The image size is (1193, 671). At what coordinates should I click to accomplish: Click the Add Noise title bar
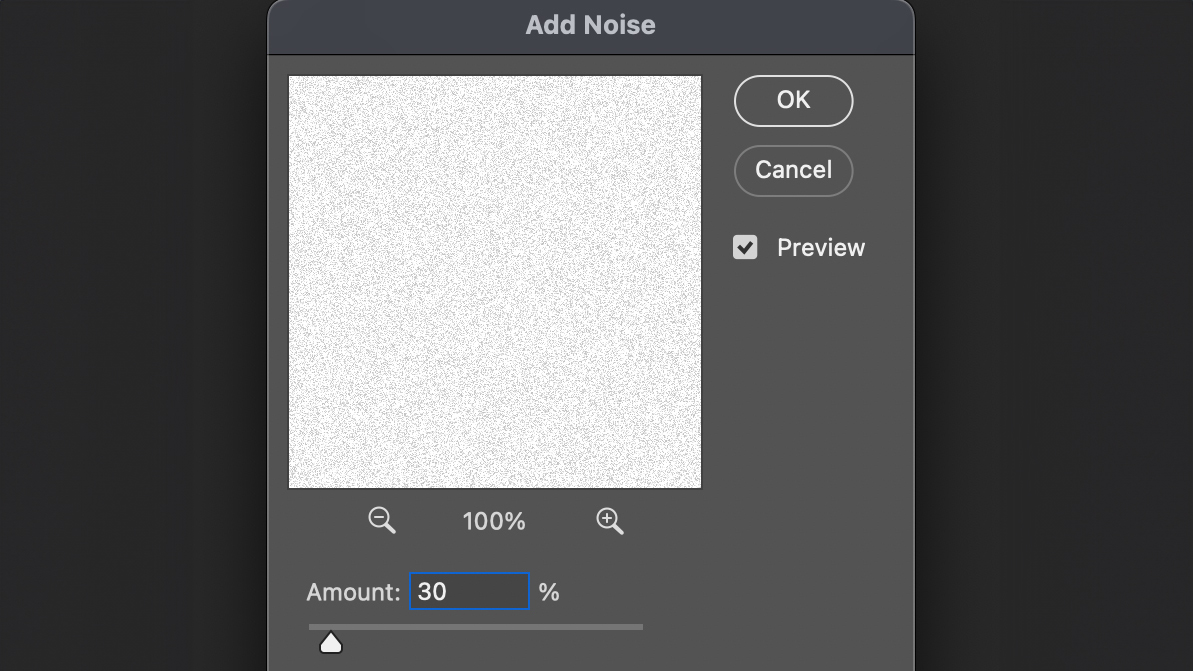pos(590,25)
